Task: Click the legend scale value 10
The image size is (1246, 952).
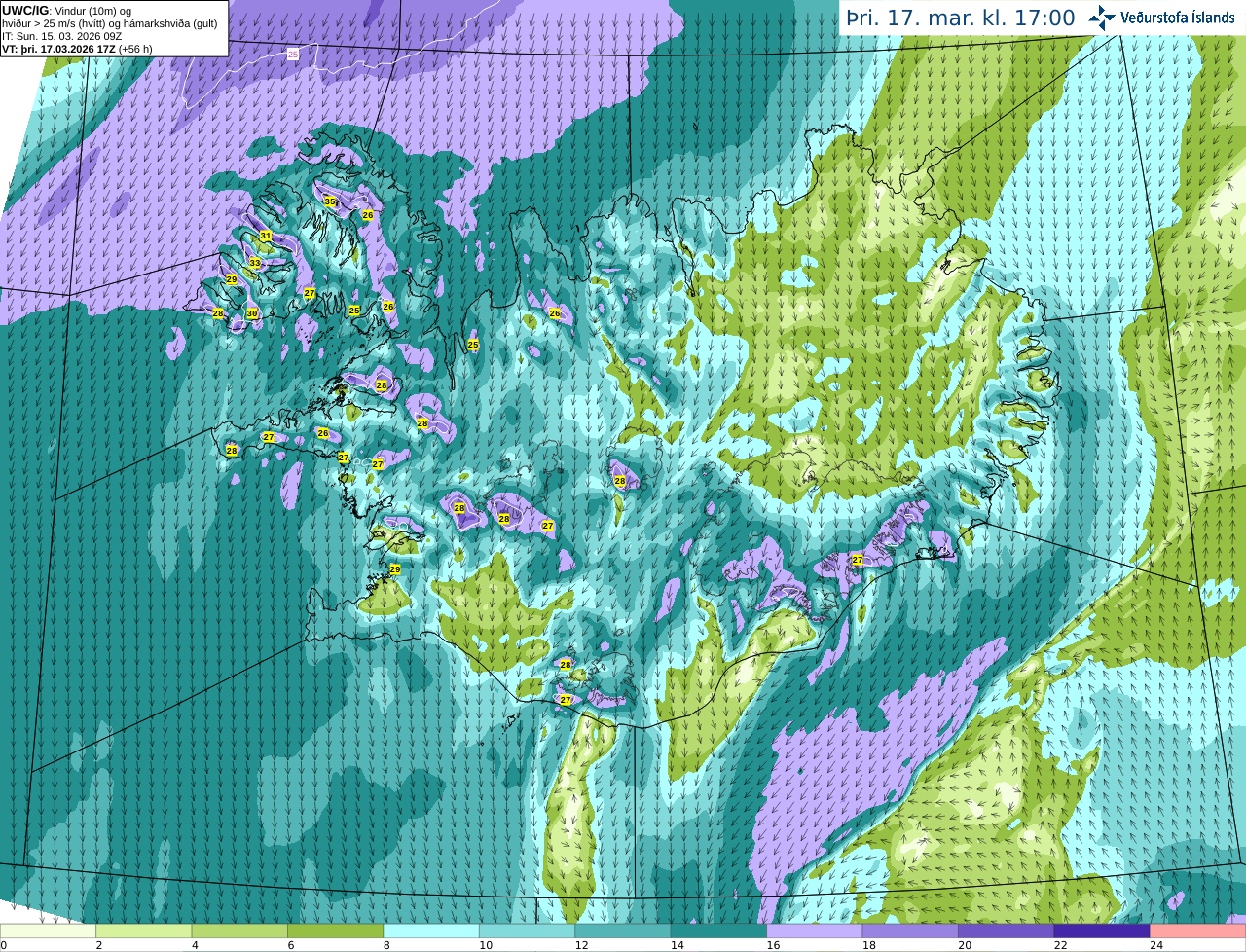Action: click(485, 945)
